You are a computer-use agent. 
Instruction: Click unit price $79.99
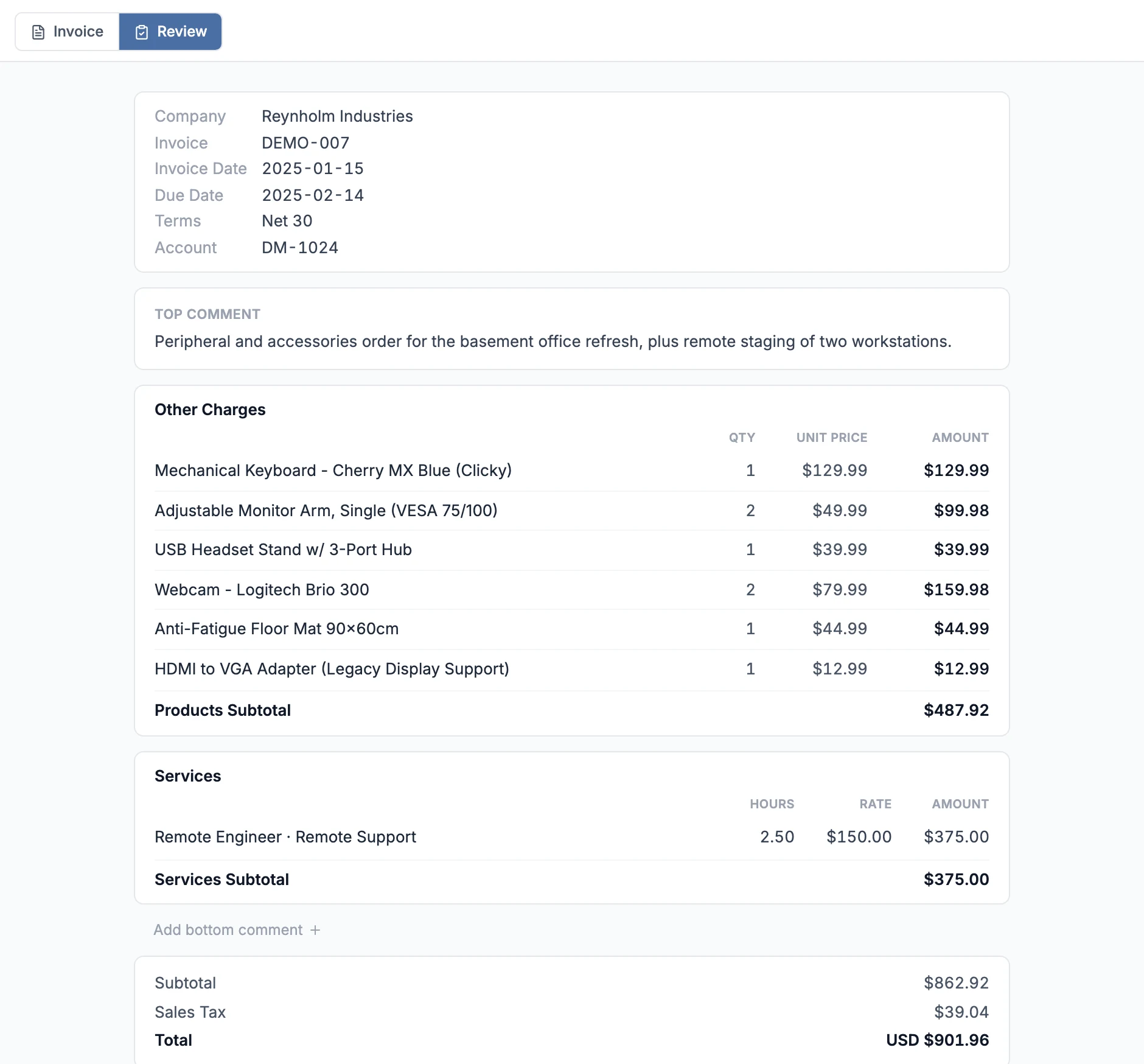click(840, 590)
